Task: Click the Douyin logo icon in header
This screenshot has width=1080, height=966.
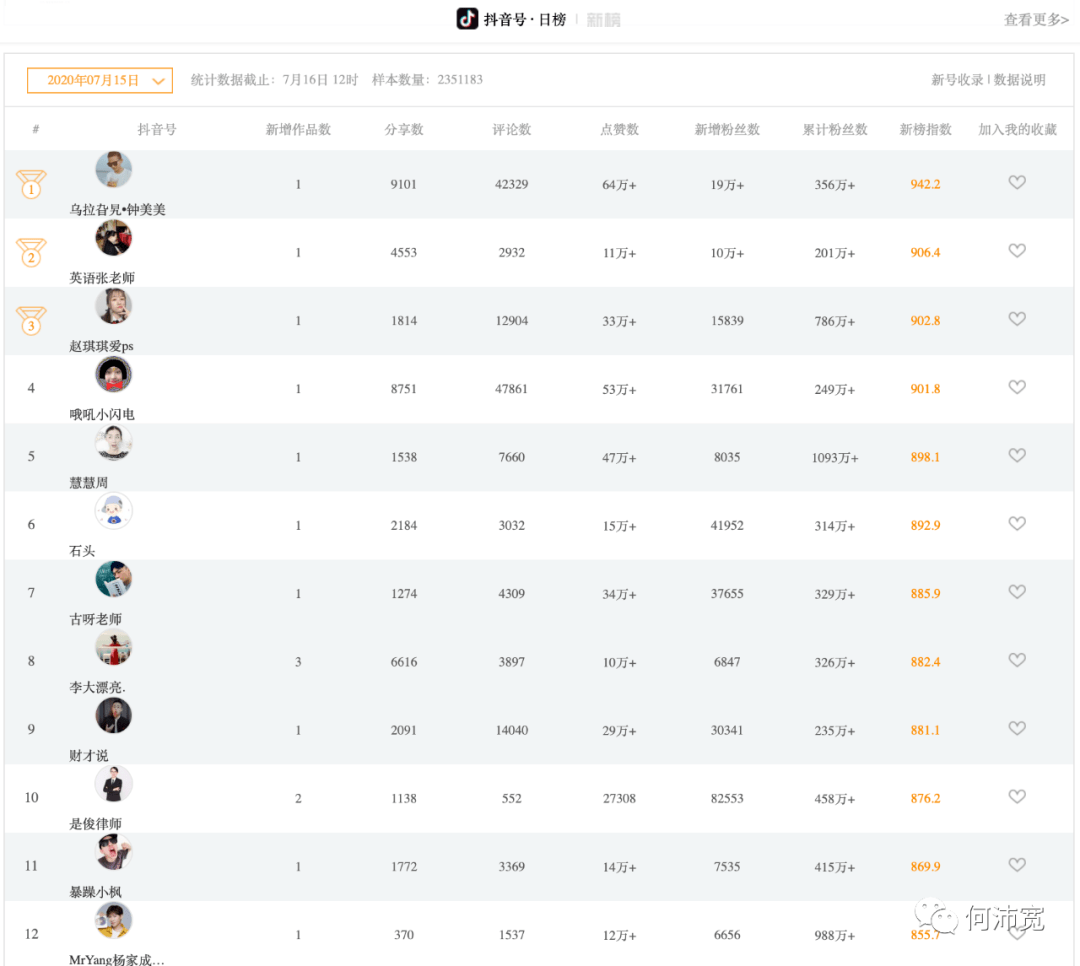Action: pyautogui.click(x=467, y=19)
